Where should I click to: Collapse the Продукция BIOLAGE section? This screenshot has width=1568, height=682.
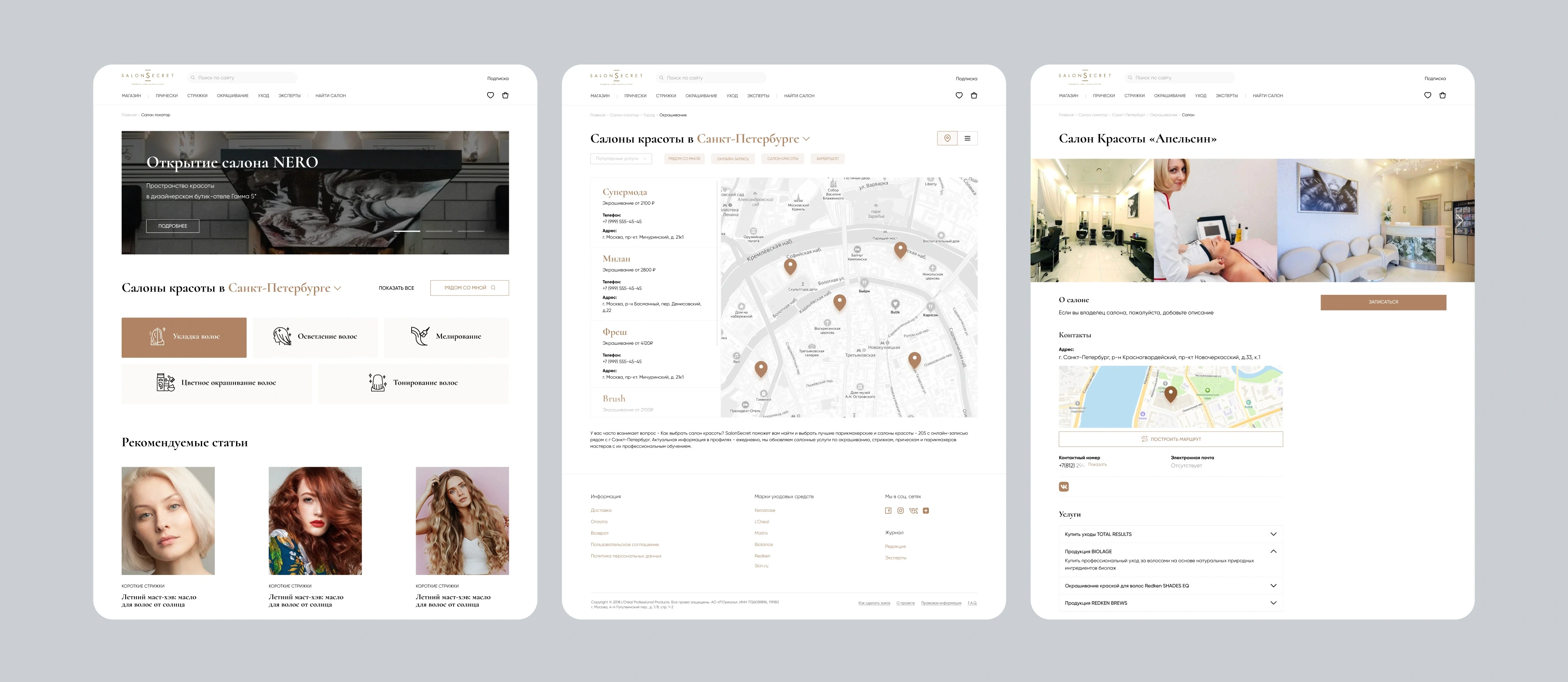pos(1273,551)
